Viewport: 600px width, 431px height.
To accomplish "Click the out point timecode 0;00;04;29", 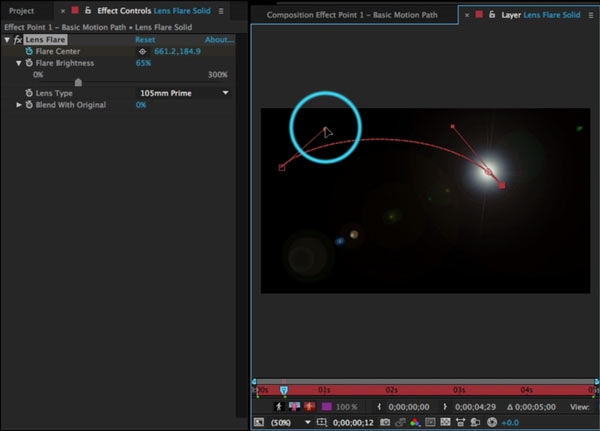I will pyautogui.click(x=475, y=407).
